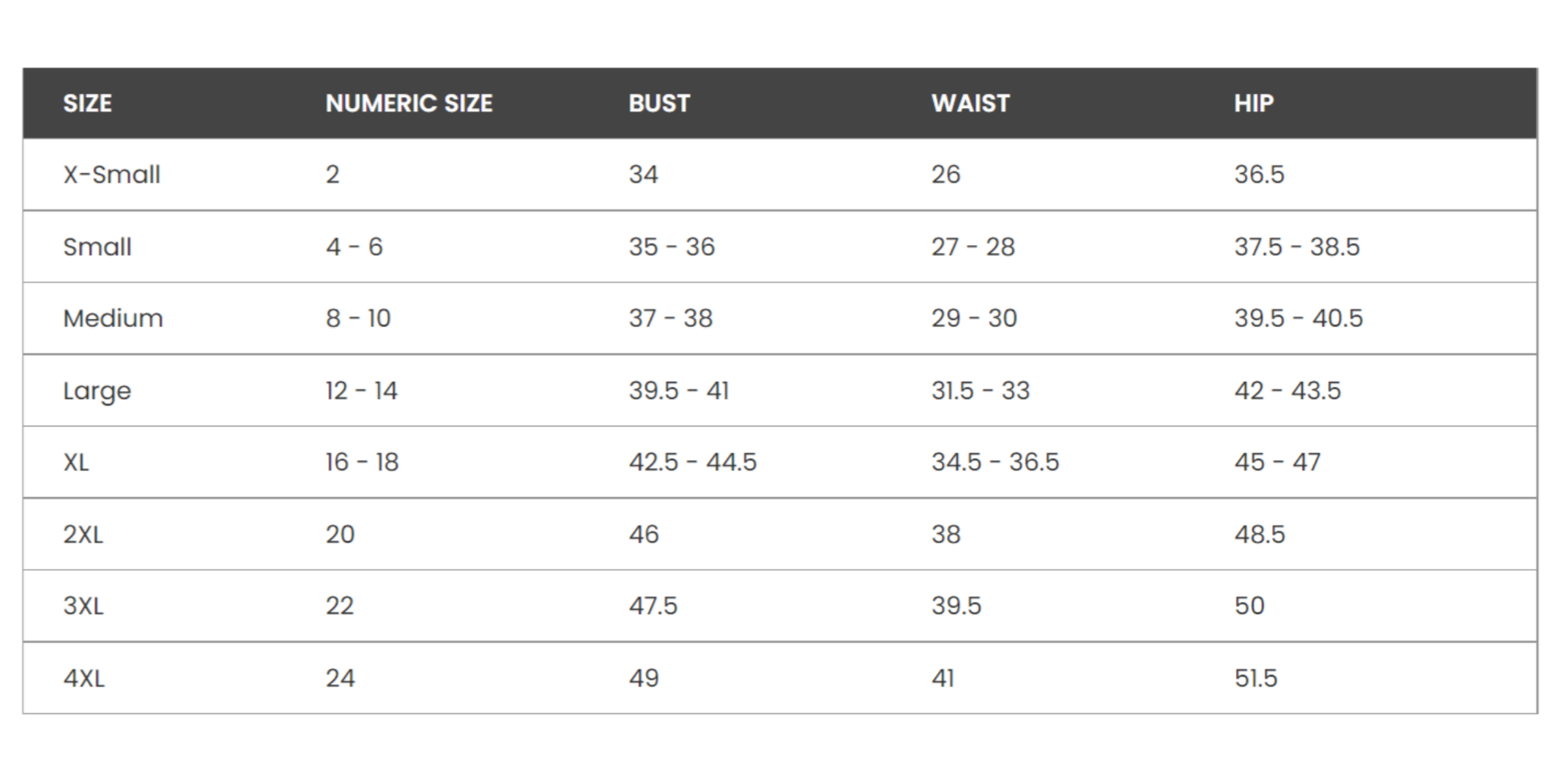The width and height of the screenshot is (1568, 784).
Task: Click the NUMERIC SIZE column header
Action: point(409,103)
